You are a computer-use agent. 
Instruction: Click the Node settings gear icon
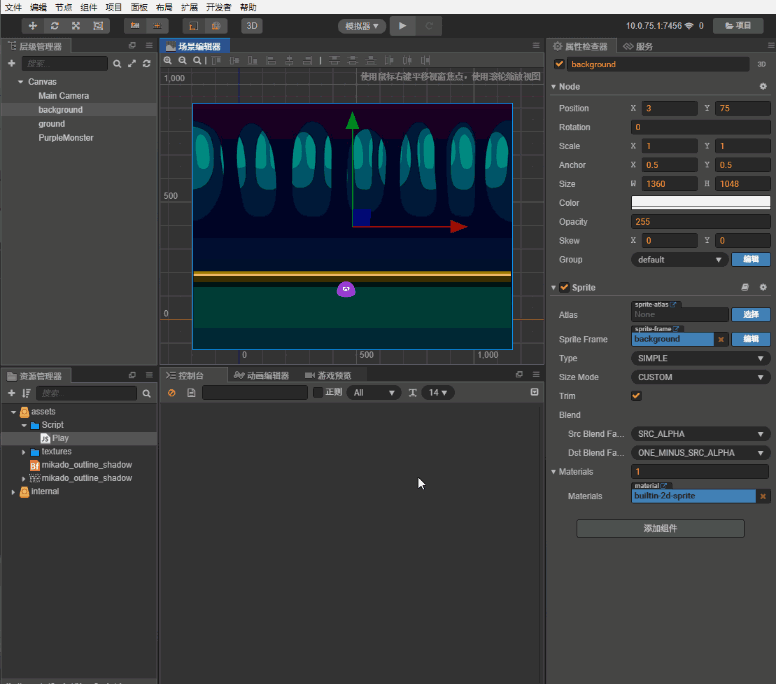coord(763,87)
